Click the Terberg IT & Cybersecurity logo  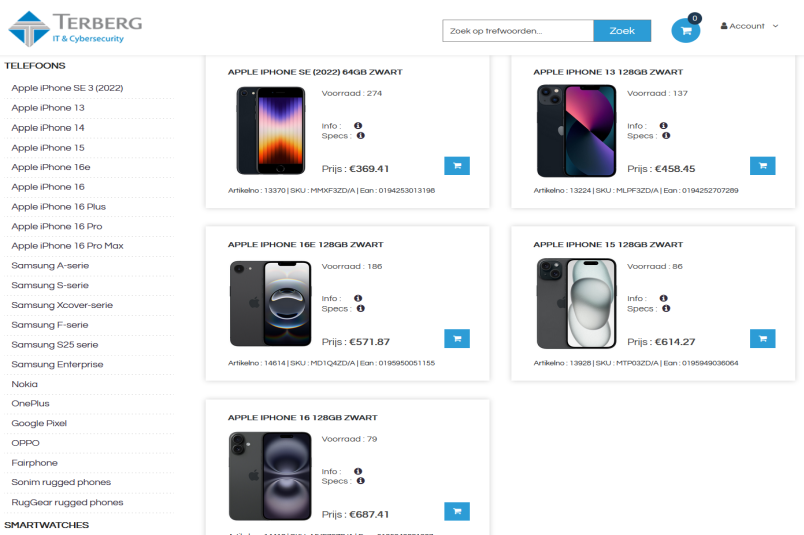coord(75,28)
